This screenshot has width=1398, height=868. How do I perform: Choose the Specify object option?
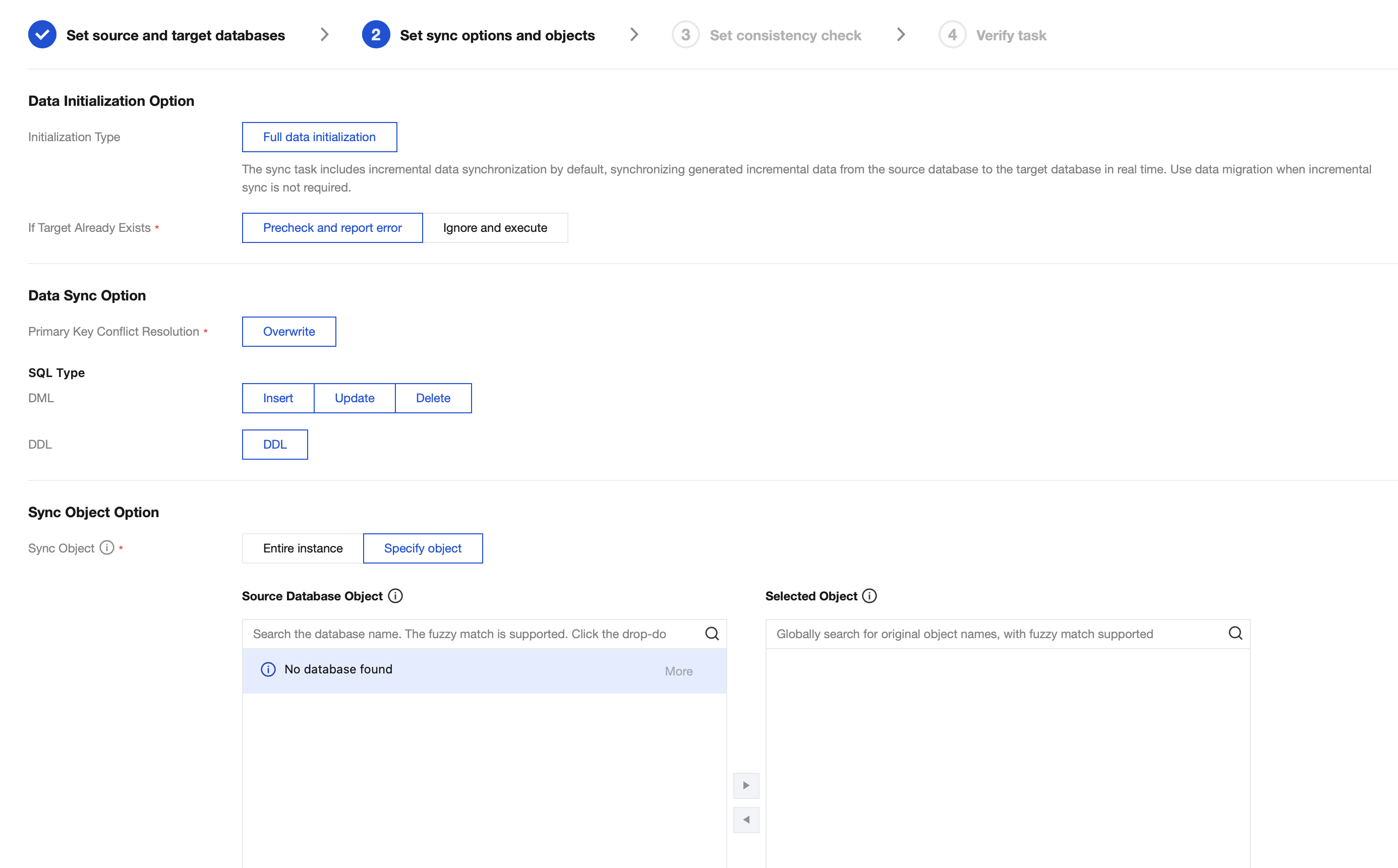click(x=423, y=548)
